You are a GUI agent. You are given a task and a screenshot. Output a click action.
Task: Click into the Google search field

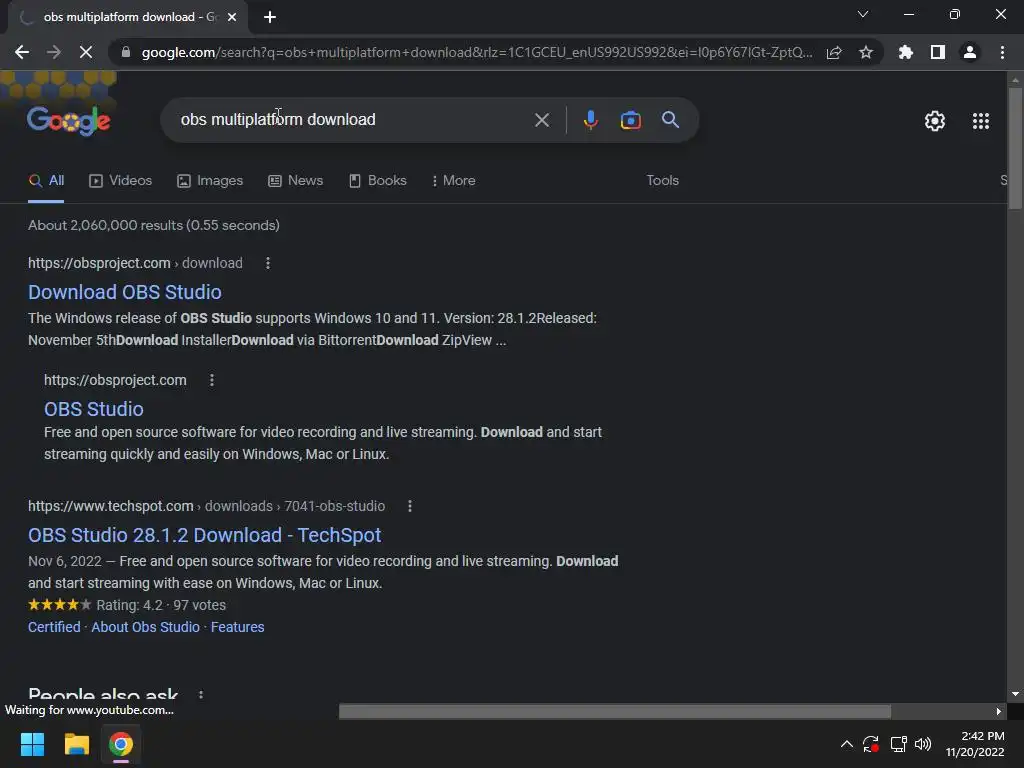click(x=353, y=120)
